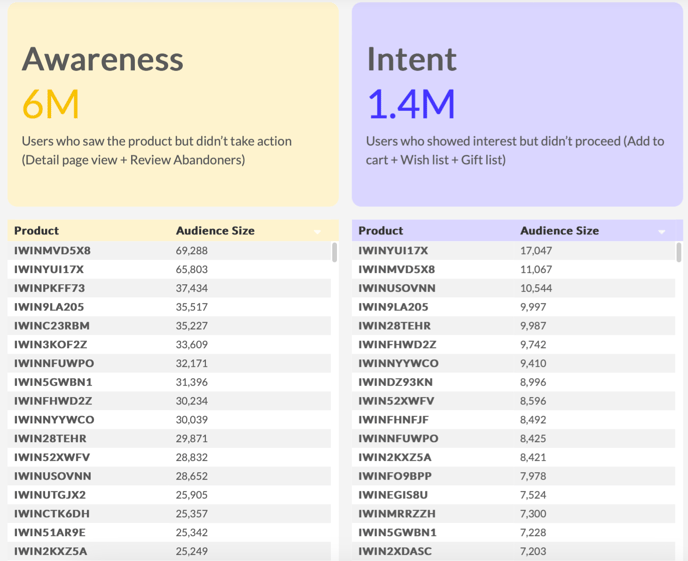The width and height of the screenshot is (688, 561).
Task: Click audience size 35,517 for IWIN9LA205
Action: (191, 307)
